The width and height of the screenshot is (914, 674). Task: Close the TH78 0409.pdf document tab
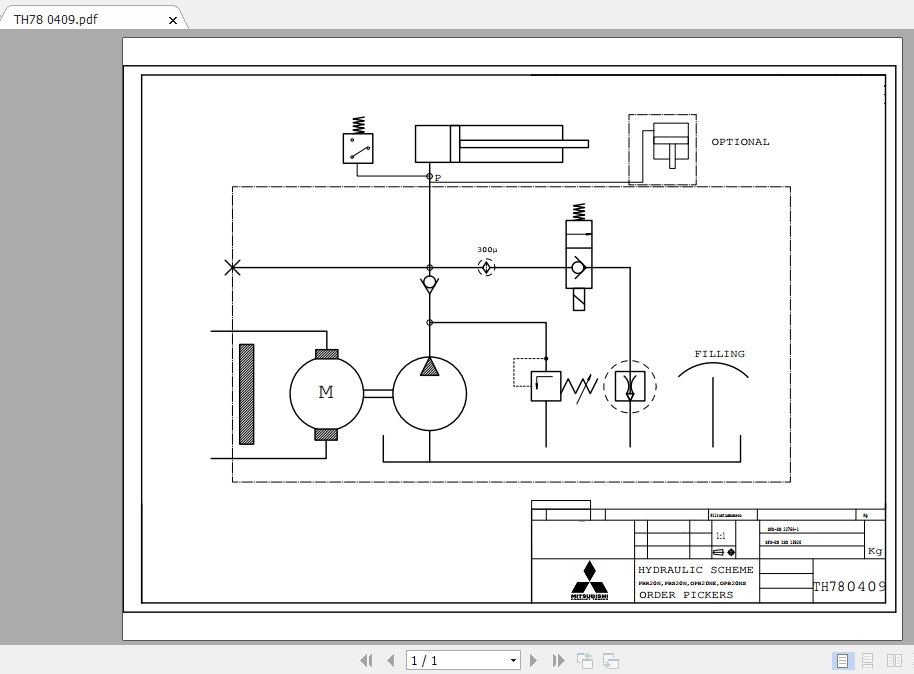[171, 19]
